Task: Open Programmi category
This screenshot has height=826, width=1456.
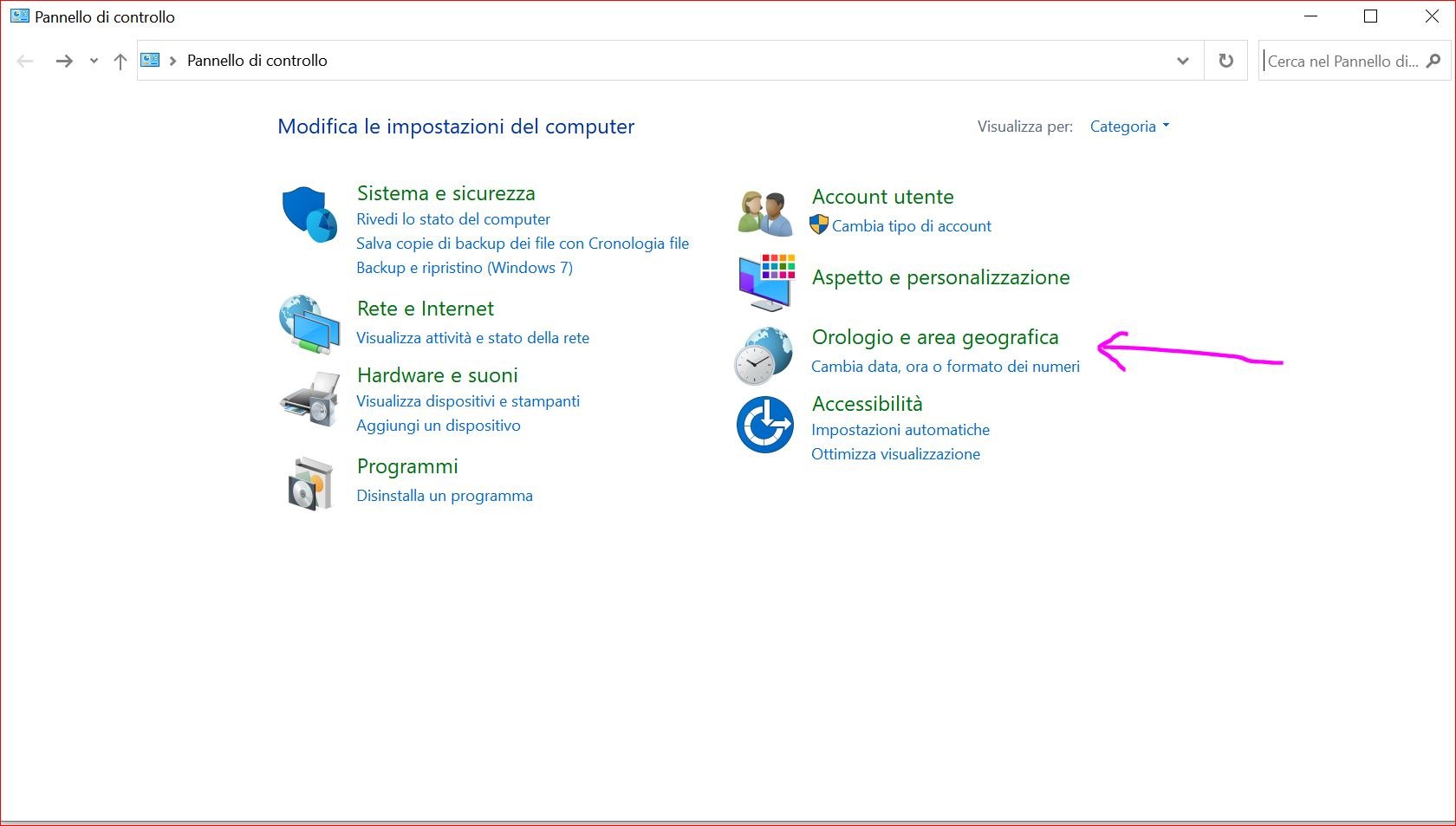Action: coord(407,466)
